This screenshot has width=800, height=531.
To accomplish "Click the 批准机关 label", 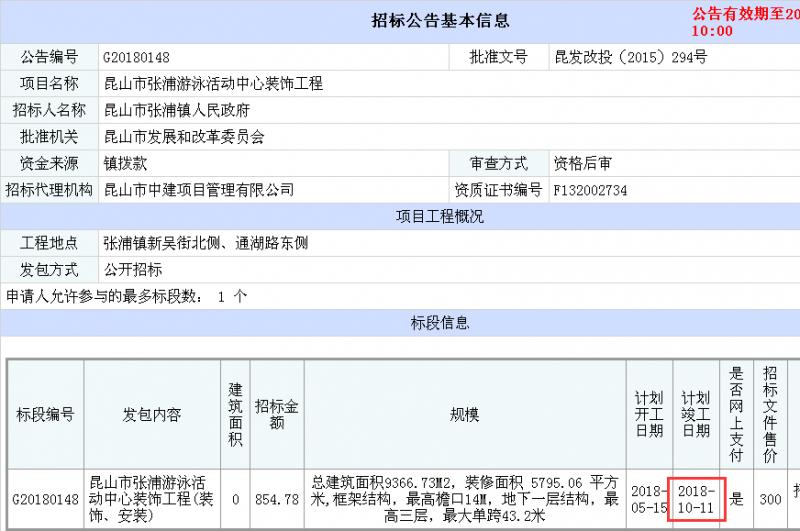I will (x=49, y=136).
